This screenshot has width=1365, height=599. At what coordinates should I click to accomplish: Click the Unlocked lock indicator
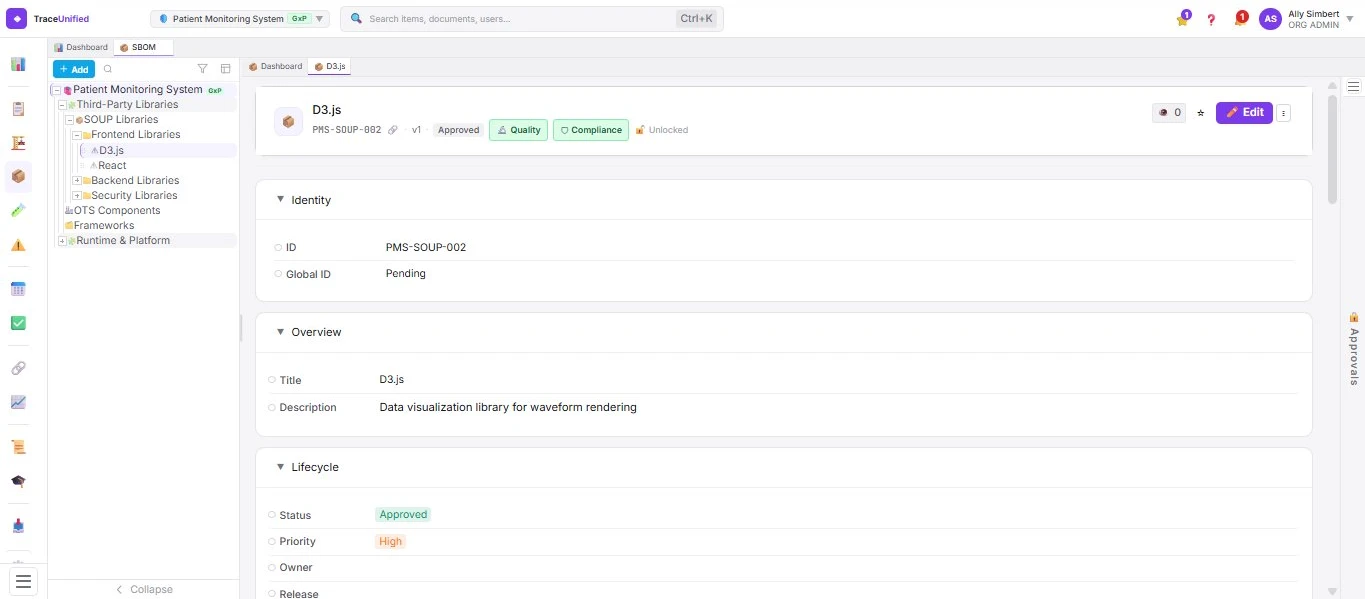point(662,130)
